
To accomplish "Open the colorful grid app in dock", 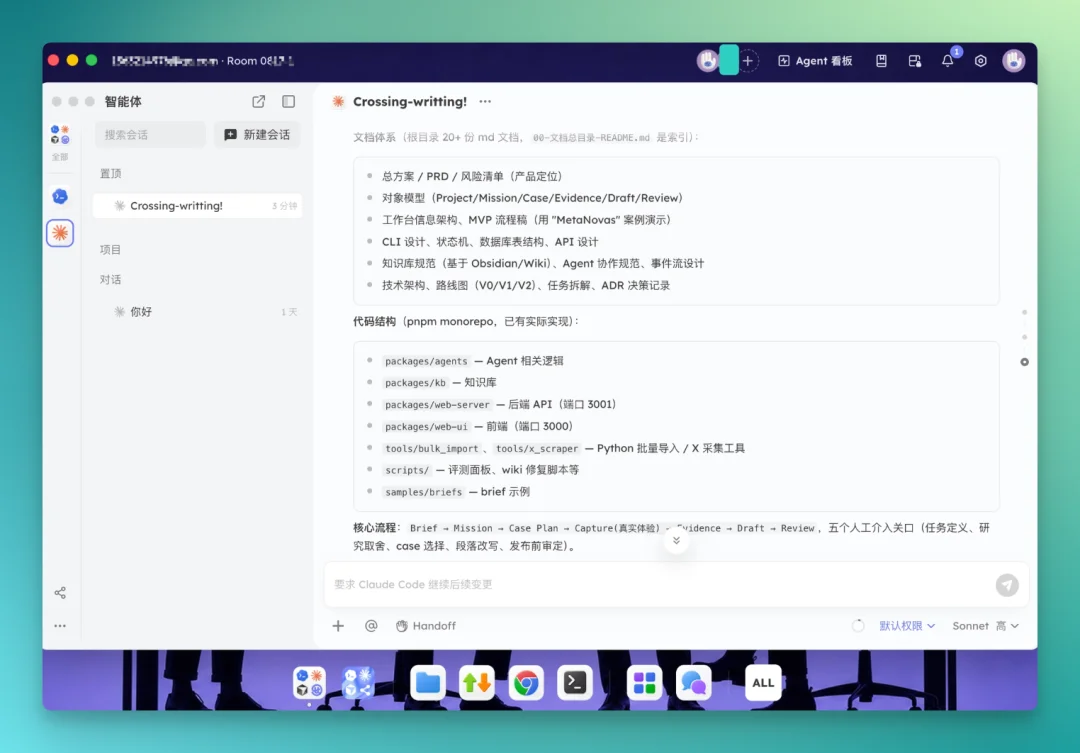I will (644, 683).
